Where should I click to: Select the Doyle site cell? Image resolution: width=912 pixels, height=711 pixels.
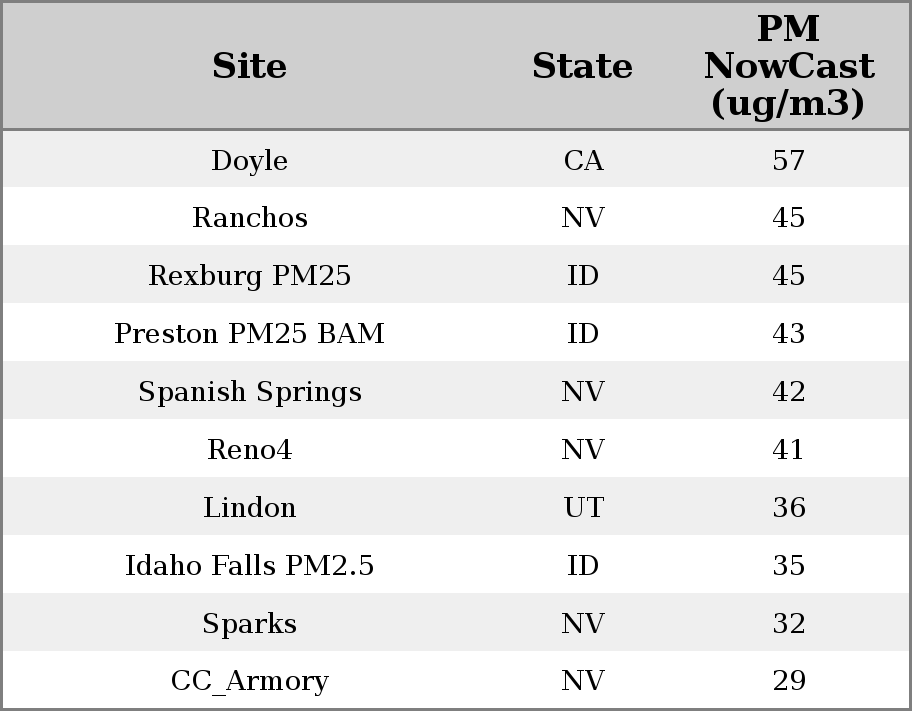[249, 161]
